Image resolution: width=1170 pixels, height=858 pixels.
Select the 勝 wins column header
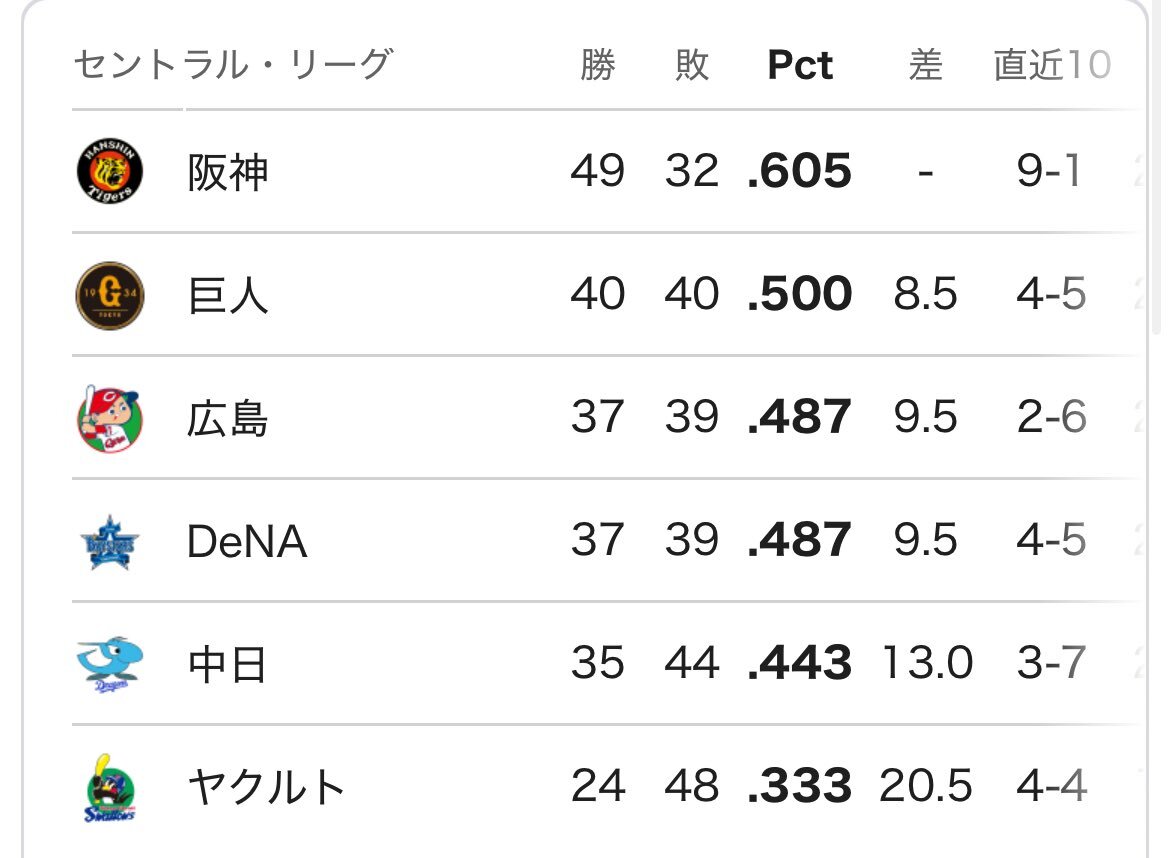(598, 65)
